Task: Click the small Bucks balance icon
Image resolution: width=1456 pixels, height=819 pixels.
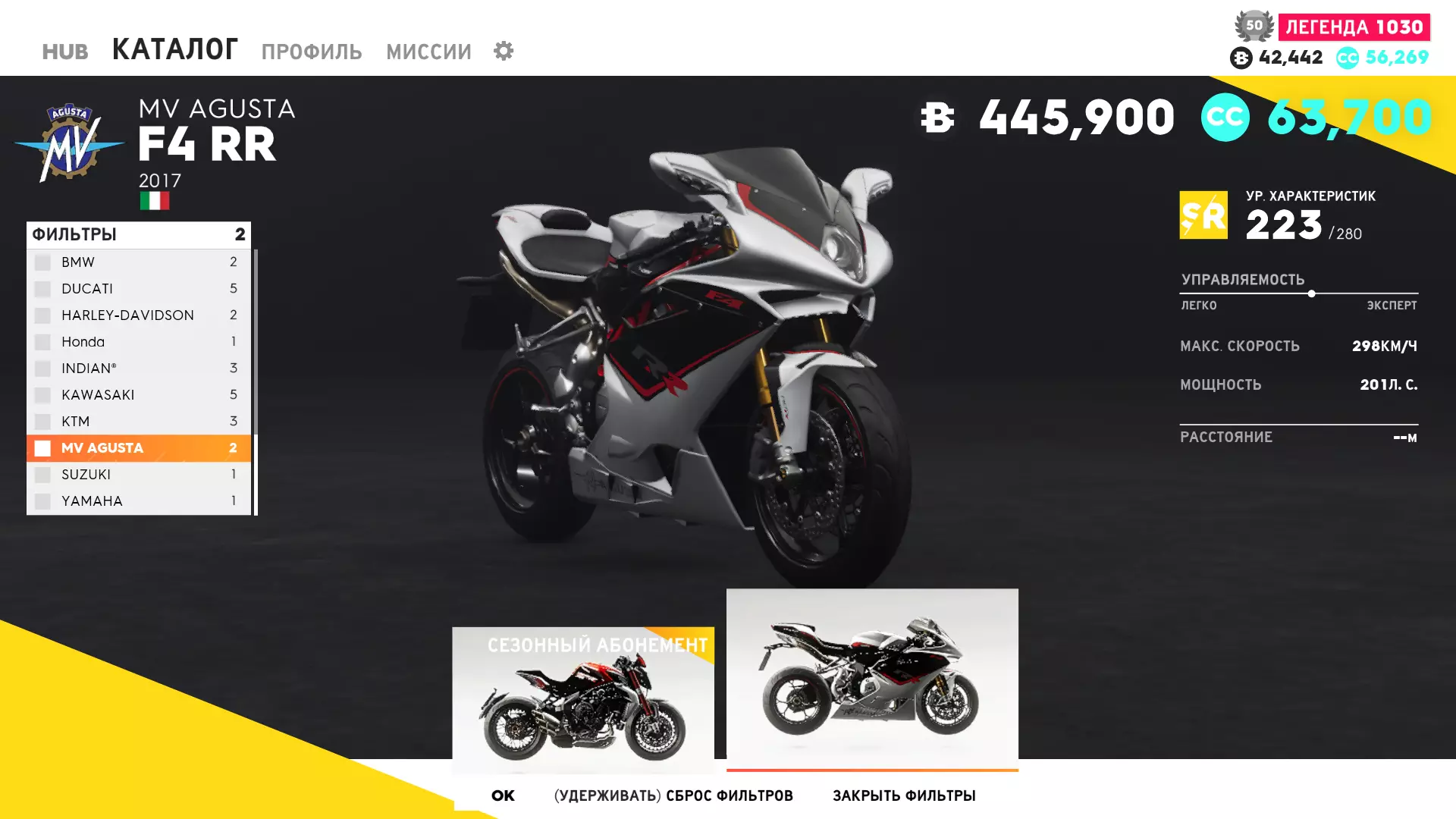Action: [1241, 58]
